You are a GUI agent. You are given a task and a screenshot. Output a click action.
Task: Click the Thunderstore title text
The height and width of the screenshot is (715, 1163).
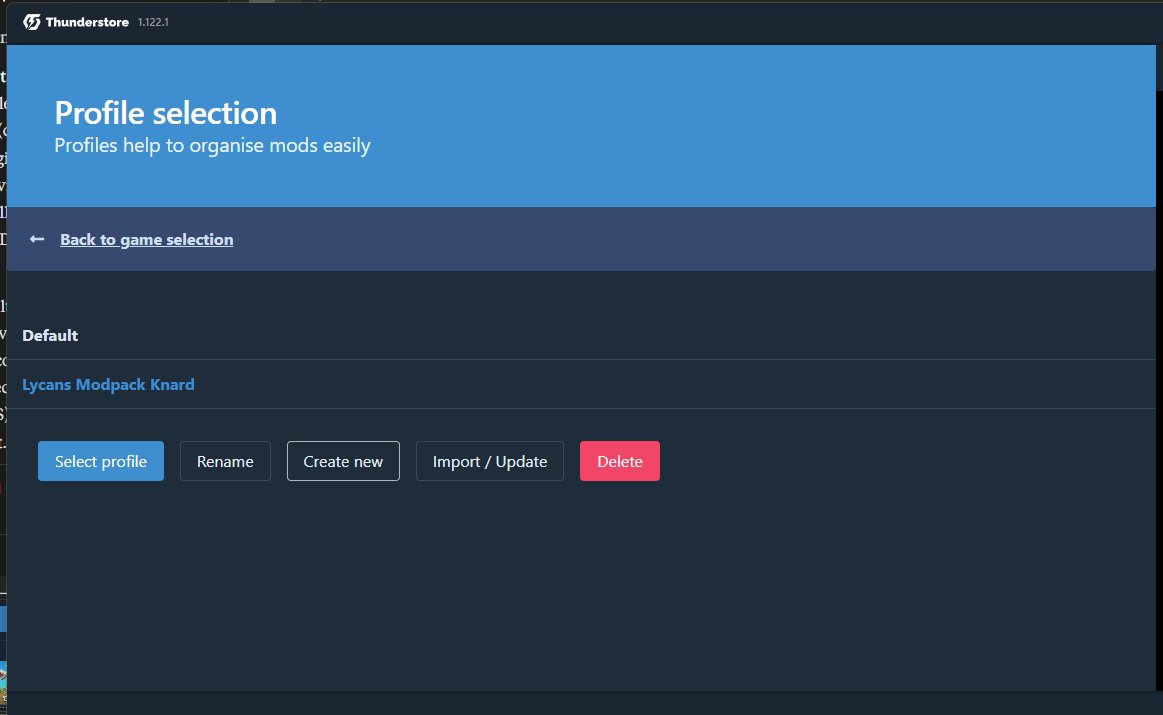[88, 22]
